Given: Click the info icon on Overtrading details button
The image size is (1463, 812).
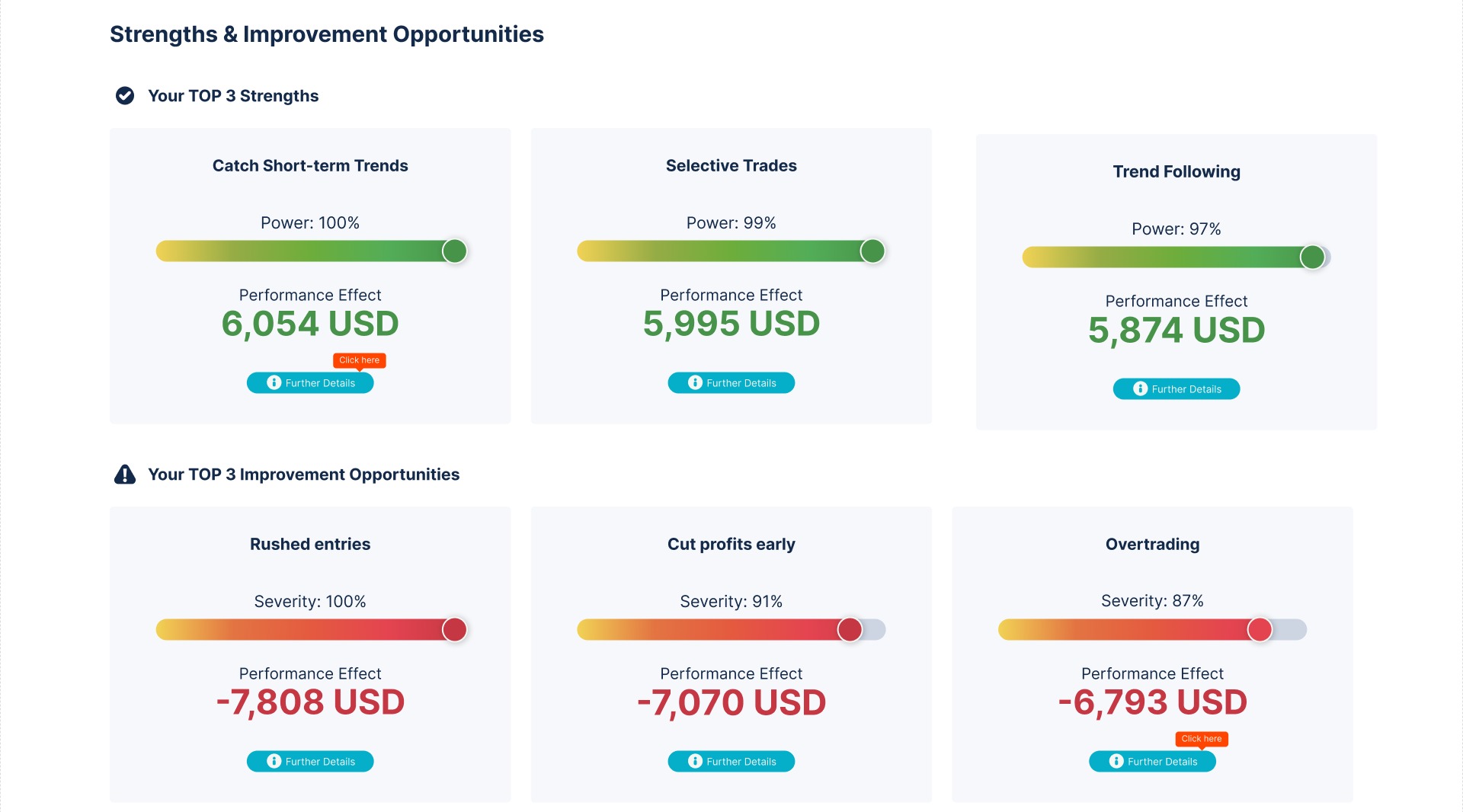Looking at the screenshot, I should 1116,761.
